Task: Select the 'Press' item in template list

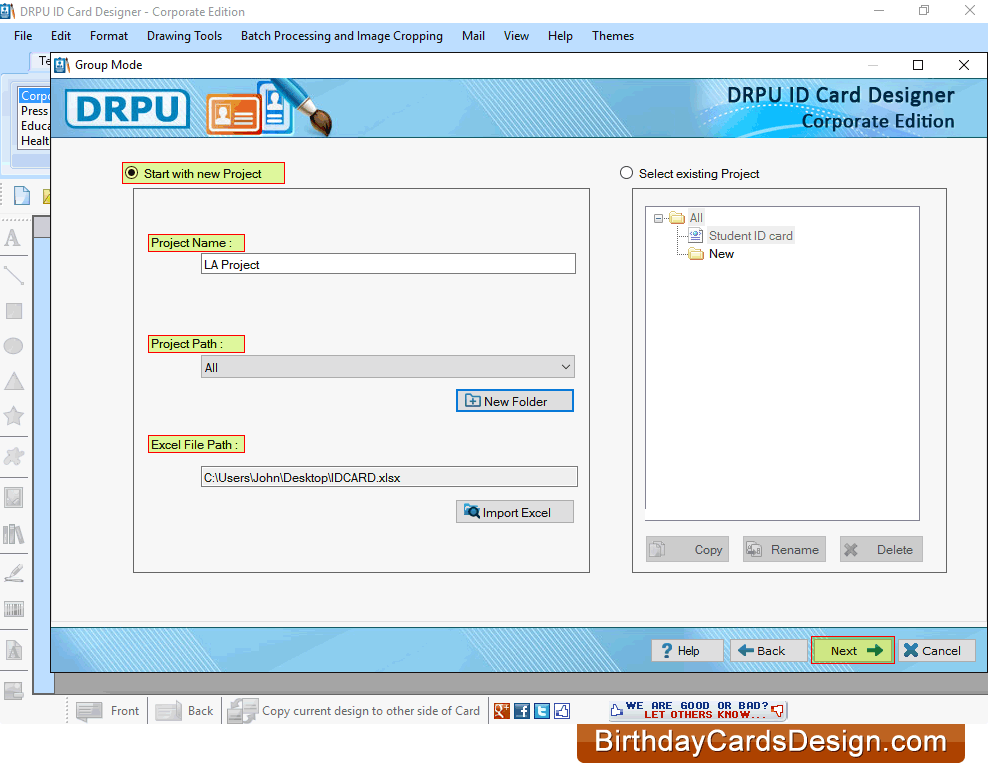Action: click(x=35, y=111)
